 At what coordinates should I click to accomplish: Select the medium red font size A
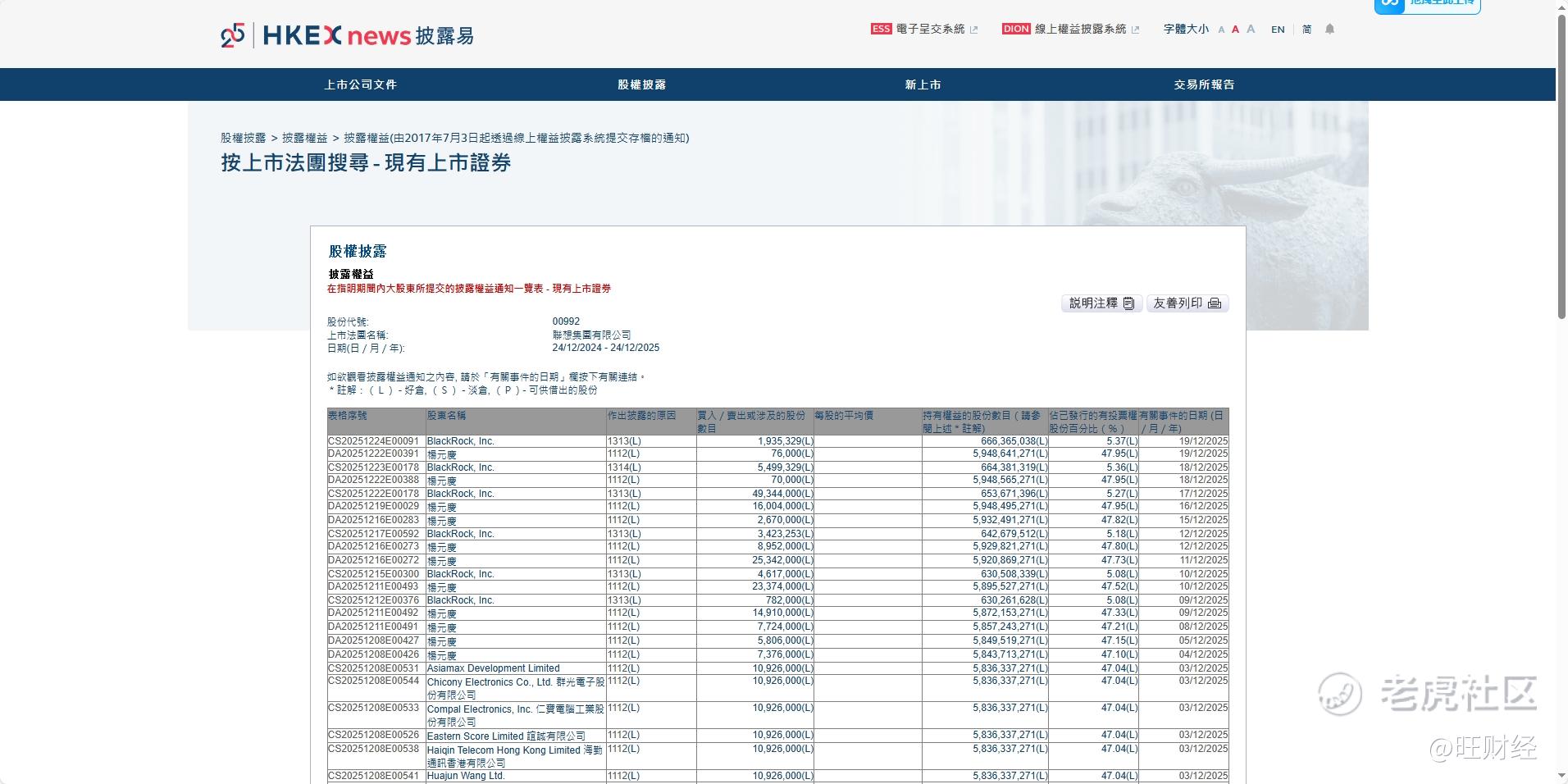pos(1235,30)
